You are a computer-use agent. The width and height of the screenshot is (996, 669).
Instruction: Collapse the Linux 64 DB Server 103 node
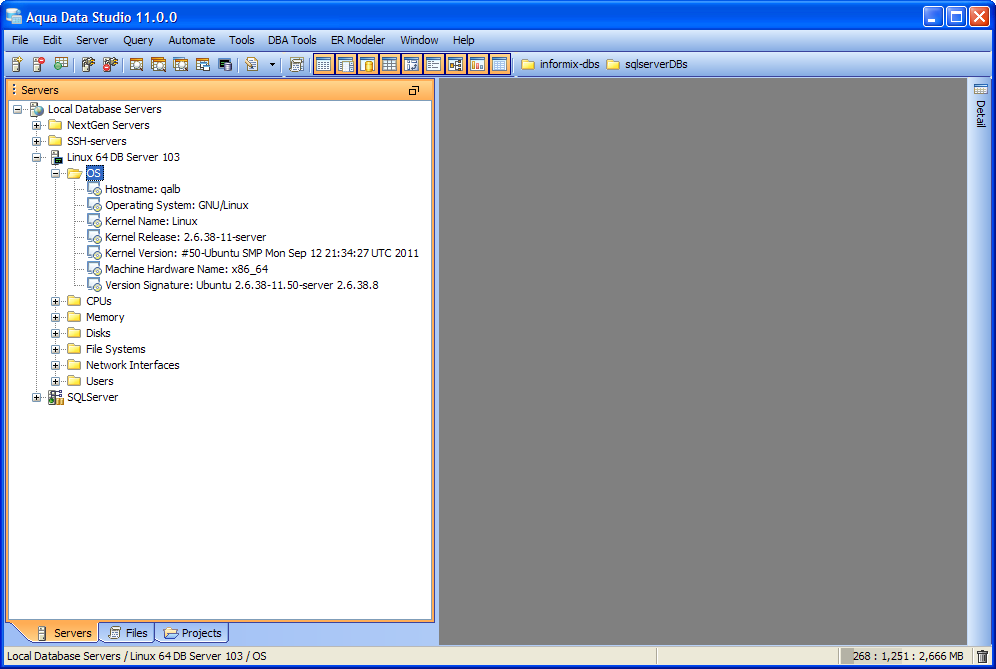37,157
